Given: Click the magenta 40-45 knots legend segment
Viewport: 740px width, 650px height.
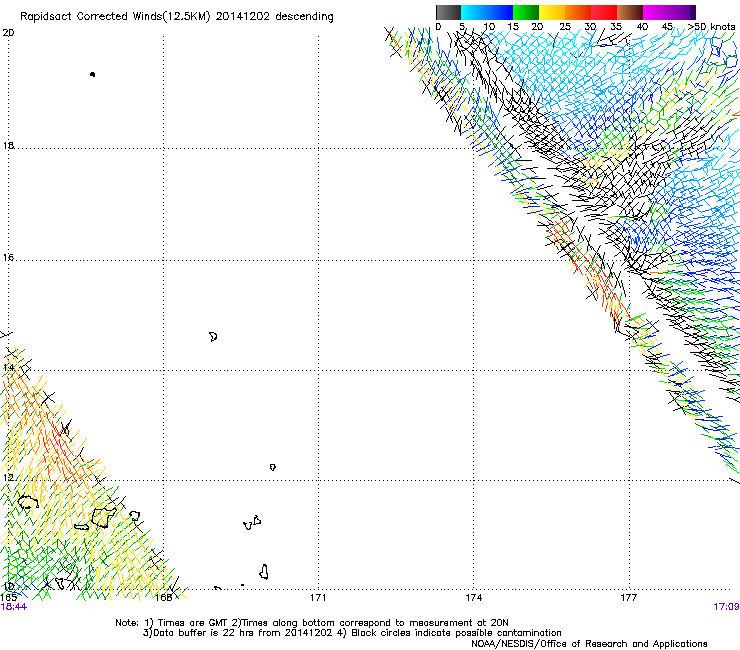Looking at the screenshot, I should (656, 12).
